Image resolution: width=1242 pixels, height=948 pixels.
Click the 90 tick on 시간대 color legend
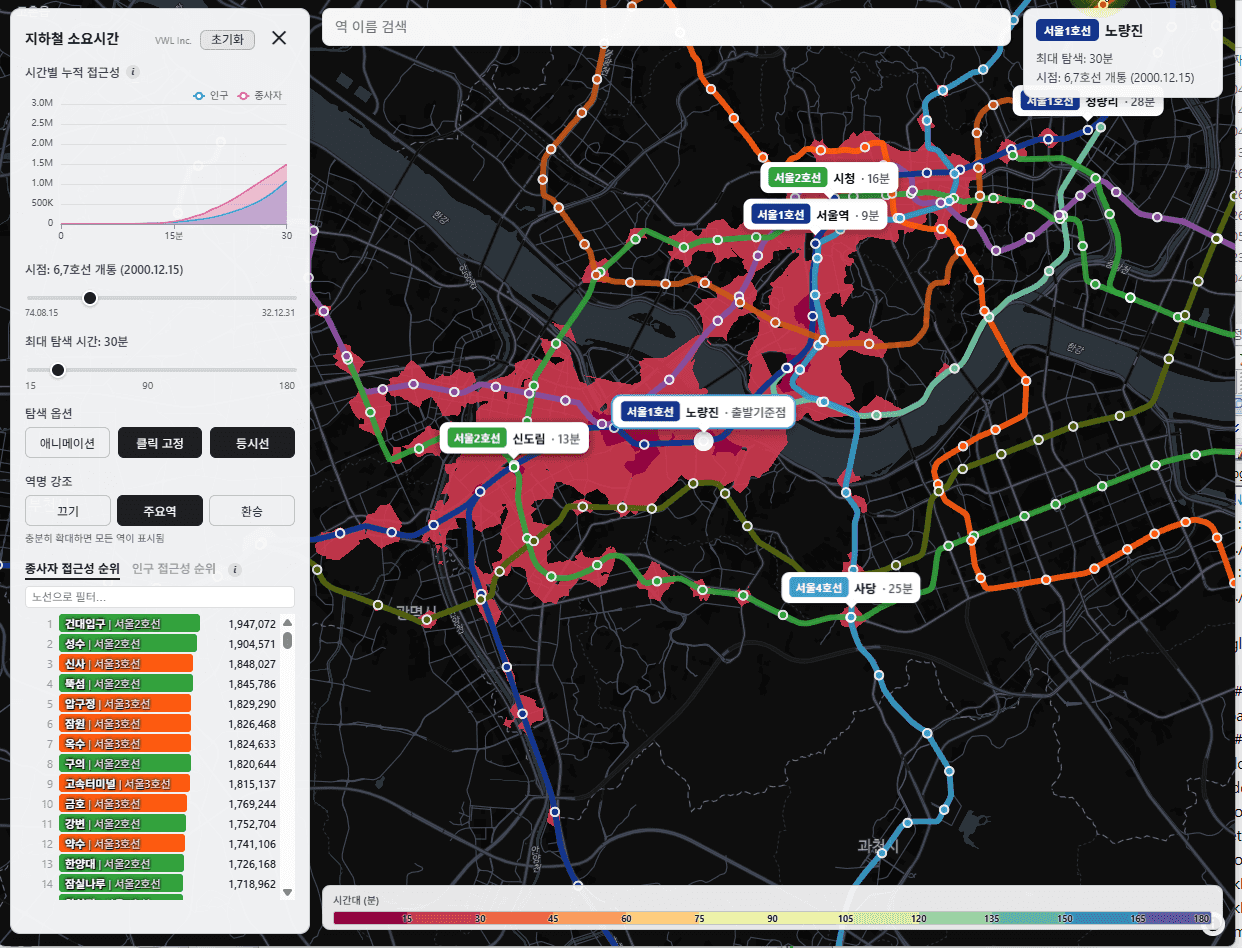(771, 918)
